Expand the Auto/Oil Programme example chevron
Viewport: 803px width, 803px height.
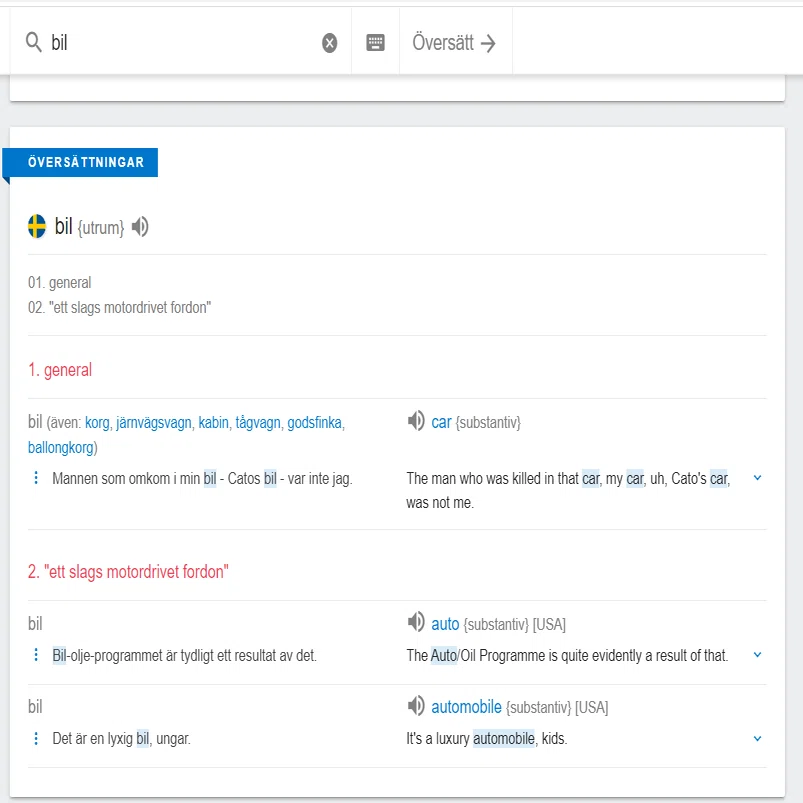[x=757, y=654]
